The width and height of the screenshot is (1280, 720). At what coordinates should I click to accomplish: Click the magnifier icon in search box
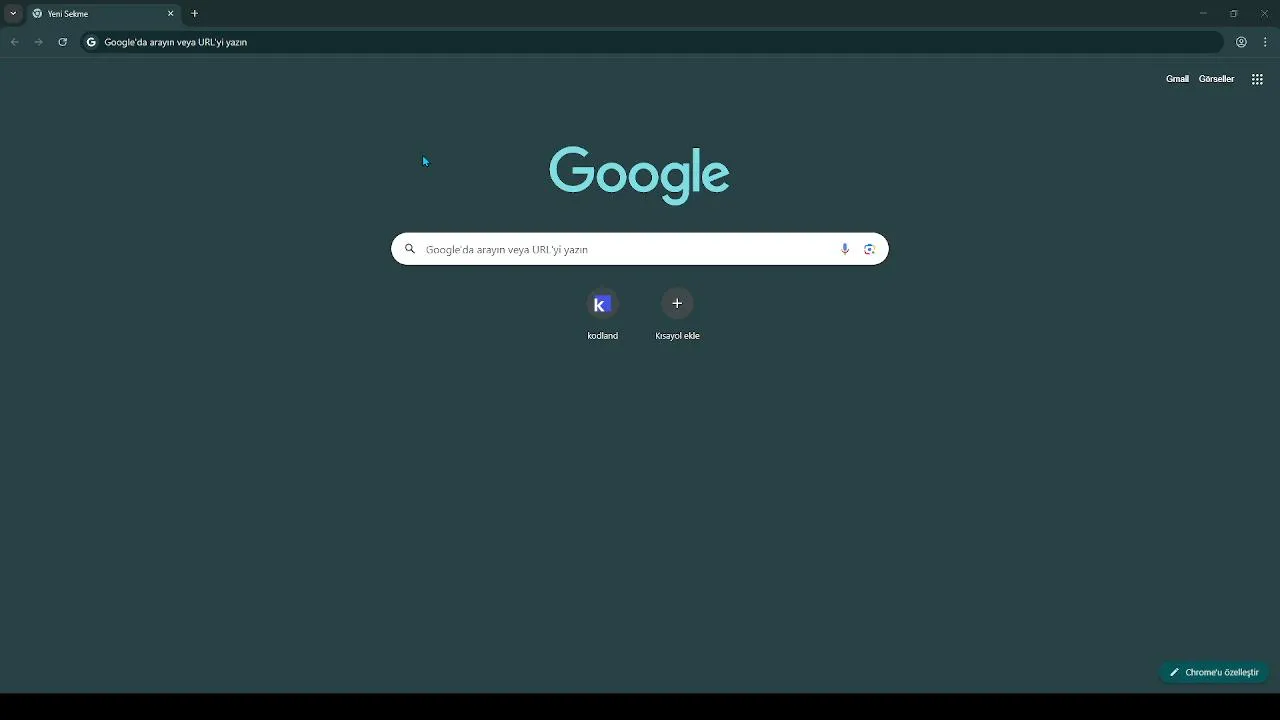[410, 249]
